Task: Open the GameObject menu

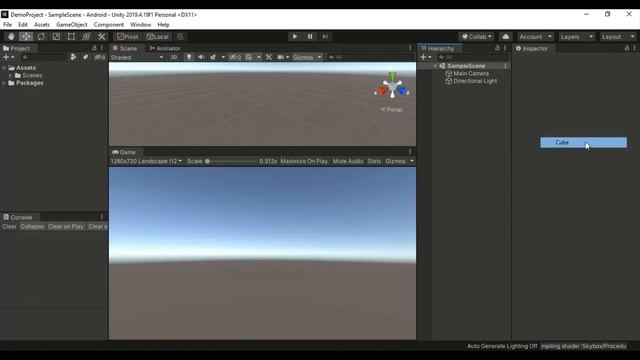Action: pos(71,24)
